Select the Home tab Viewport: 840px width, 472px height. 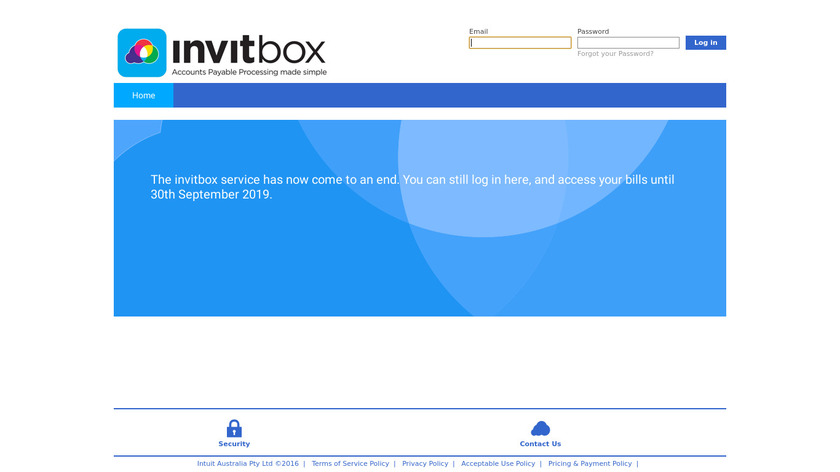point(144,95)
